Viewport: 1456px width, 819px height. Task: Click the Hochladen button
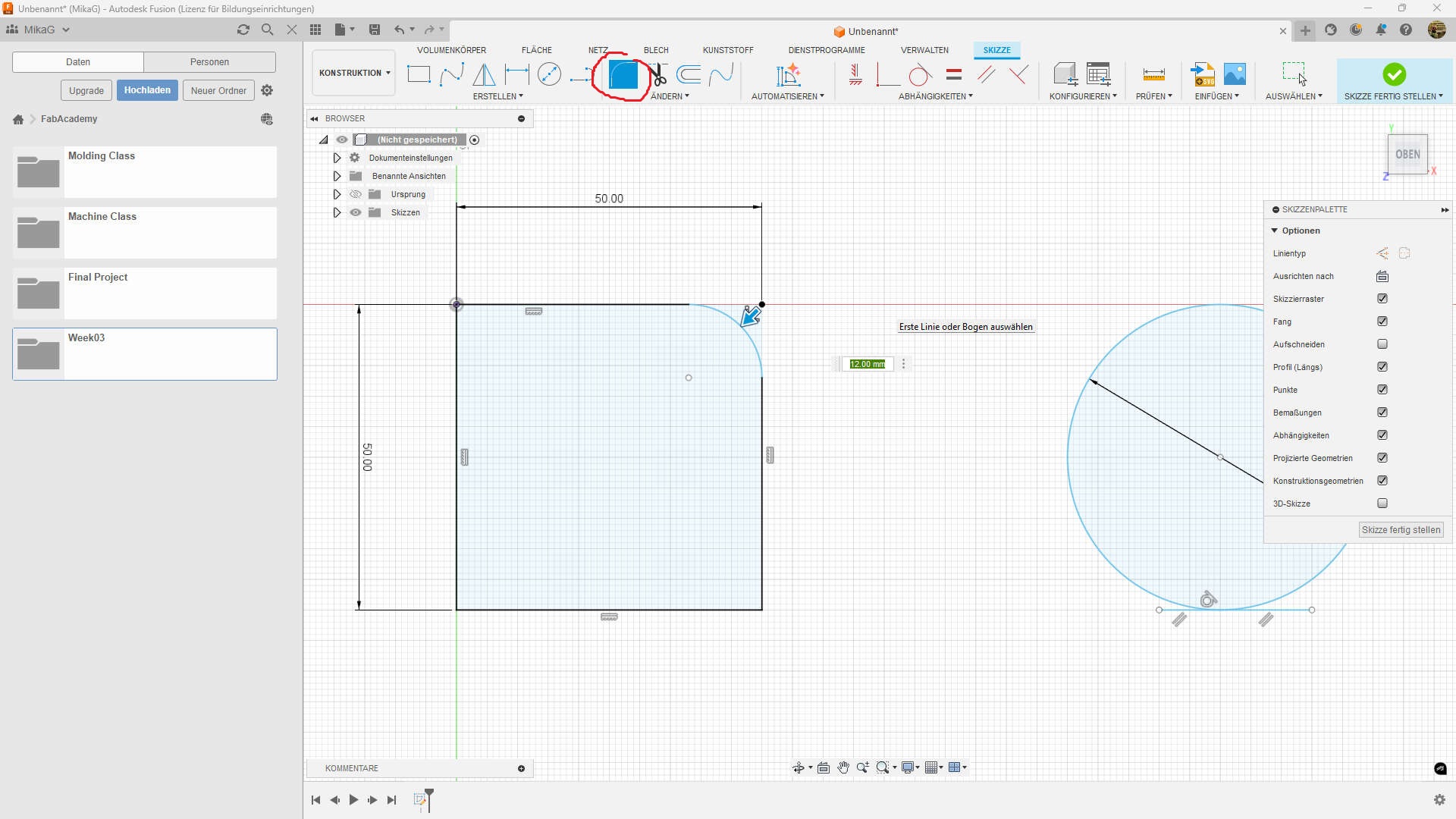(147, 90)
